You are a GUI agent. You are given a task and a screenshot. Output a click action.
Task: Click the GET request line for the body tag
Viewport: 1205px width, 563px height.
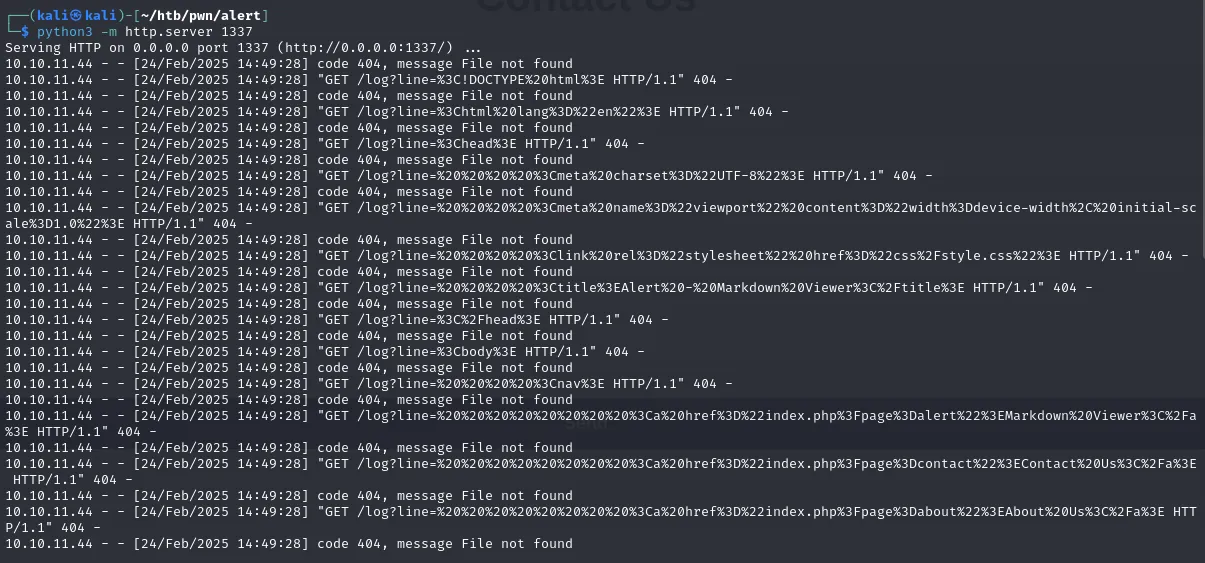(481, 352)
